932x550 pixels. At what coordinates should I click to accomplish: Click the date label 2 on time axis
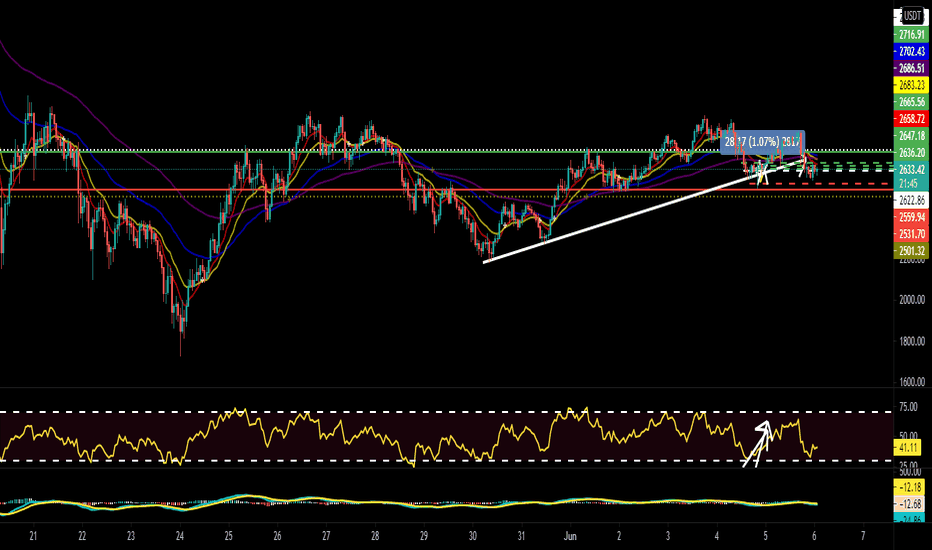(619, 536)
